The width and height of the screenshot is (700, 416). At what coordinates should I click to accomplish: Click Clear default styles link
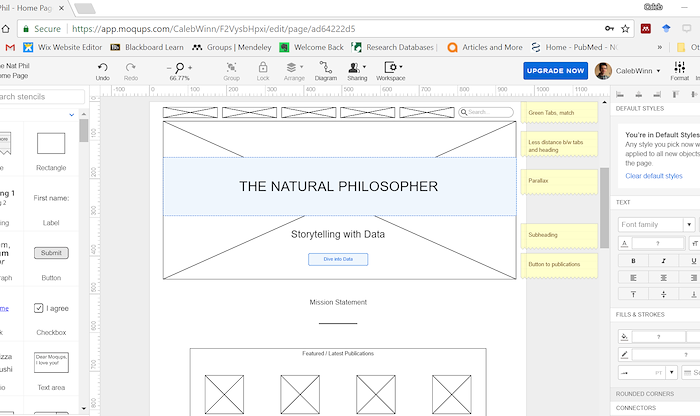pos(654,176)
